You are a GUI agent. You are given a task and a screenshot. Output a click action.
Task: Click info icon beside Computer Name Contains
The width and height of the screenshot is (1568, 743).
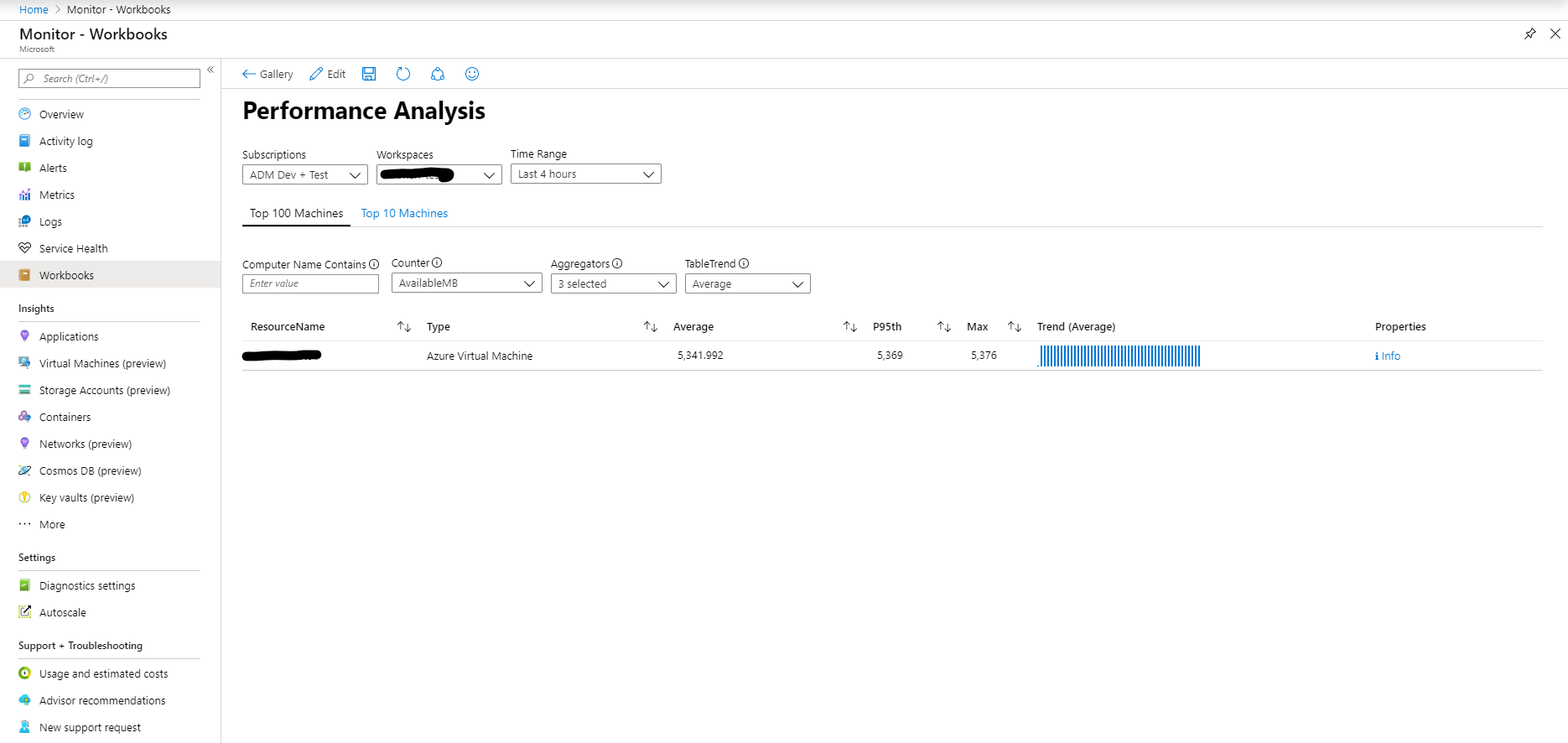374,264
